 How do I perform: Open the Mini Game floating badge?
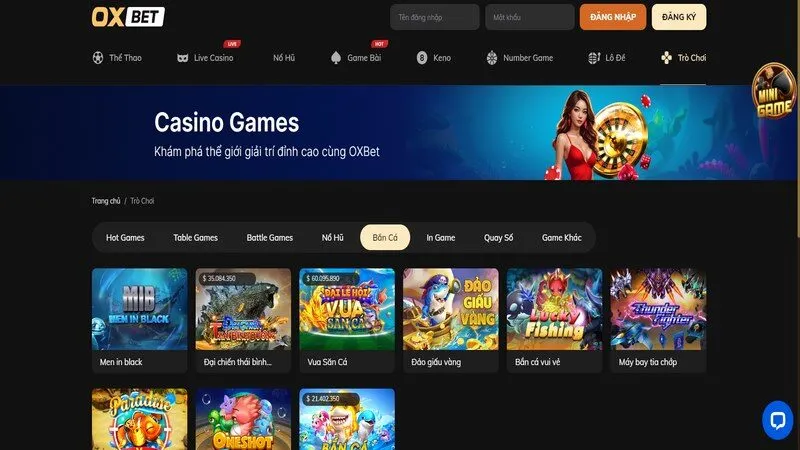774,91
